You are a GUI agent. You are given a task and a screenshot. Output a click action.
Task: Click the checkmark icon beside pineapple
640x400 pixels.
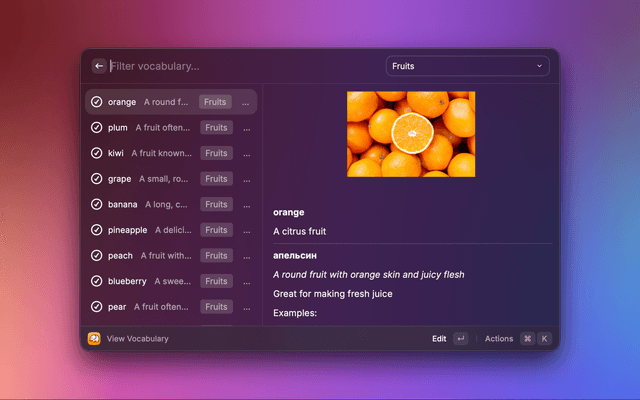point(97,230)
